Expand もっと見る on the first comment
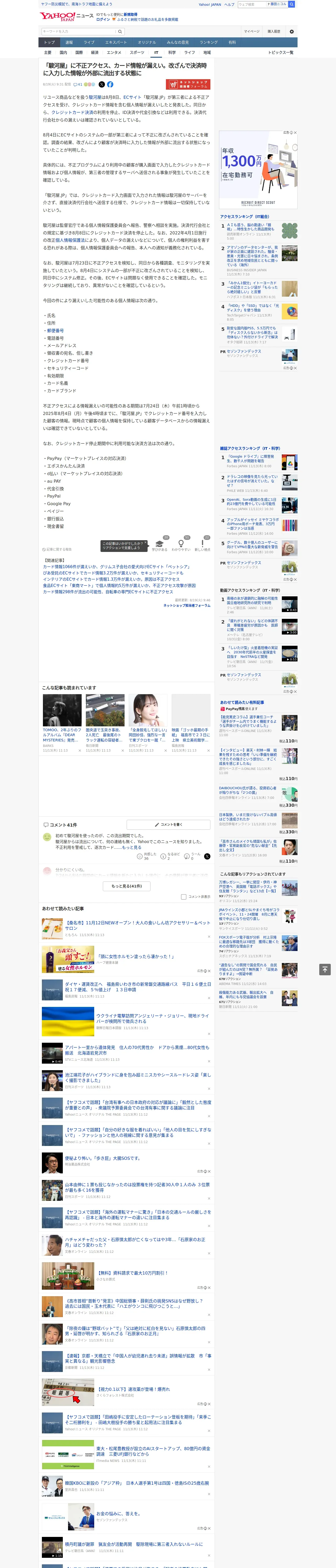336x1568 pixels. click(131, 847)
